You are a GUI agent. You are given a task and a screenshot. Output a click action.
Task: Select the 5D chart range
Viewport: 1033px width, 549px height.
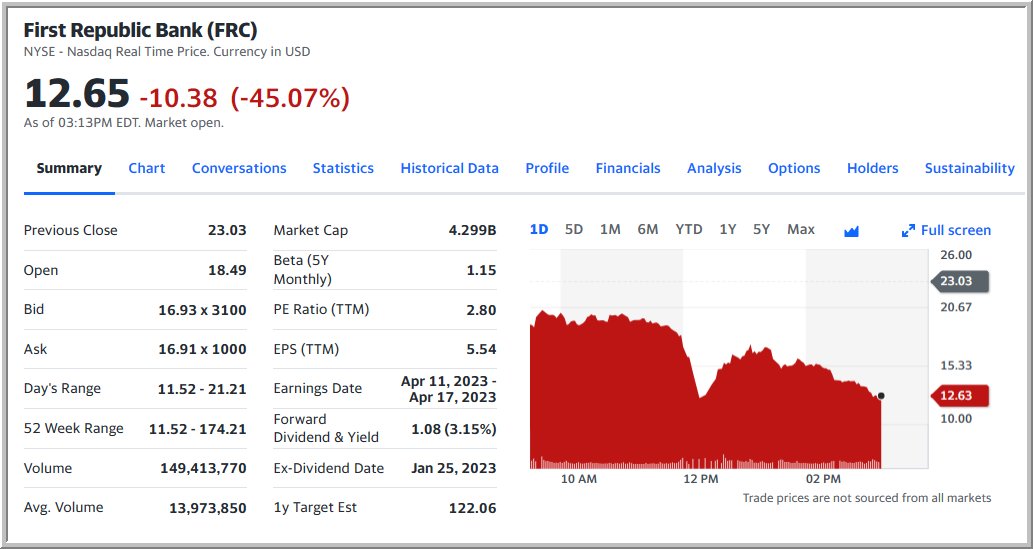pos(574,229)
